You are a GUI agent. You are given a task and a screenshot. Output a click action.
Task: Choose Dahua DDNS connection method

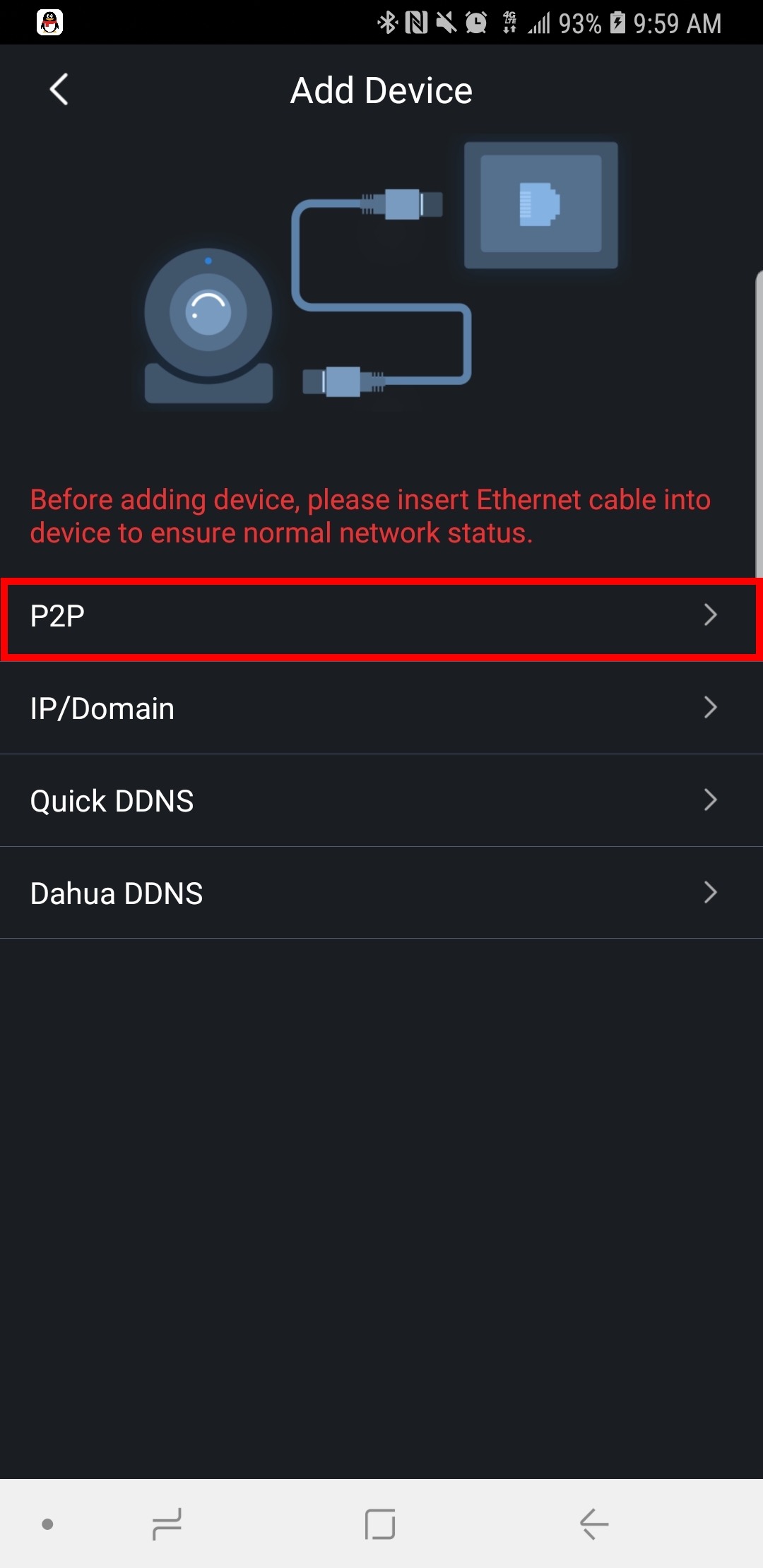(353, 893)
